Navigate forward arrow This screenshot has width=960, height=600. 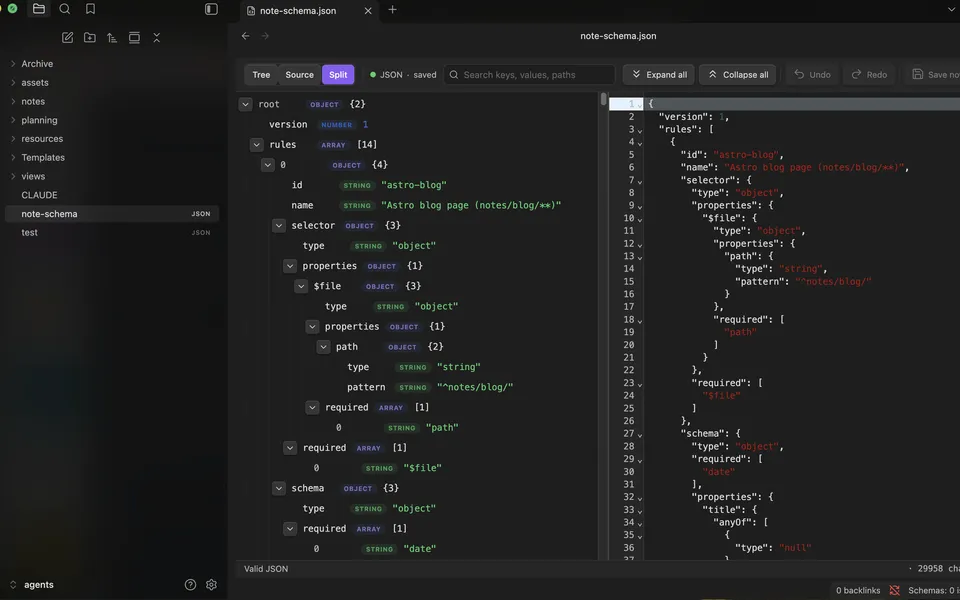(x=265, y=36)
